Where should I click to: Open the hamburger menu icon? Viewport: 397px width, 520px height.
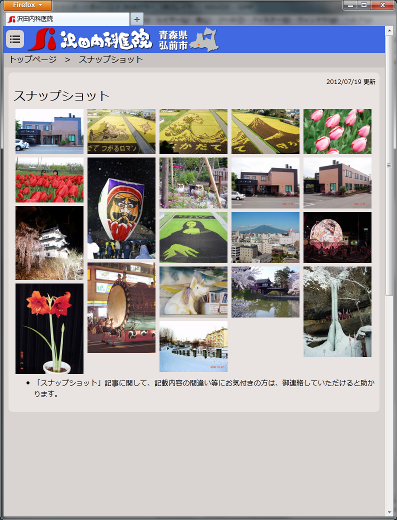point(15,39)
